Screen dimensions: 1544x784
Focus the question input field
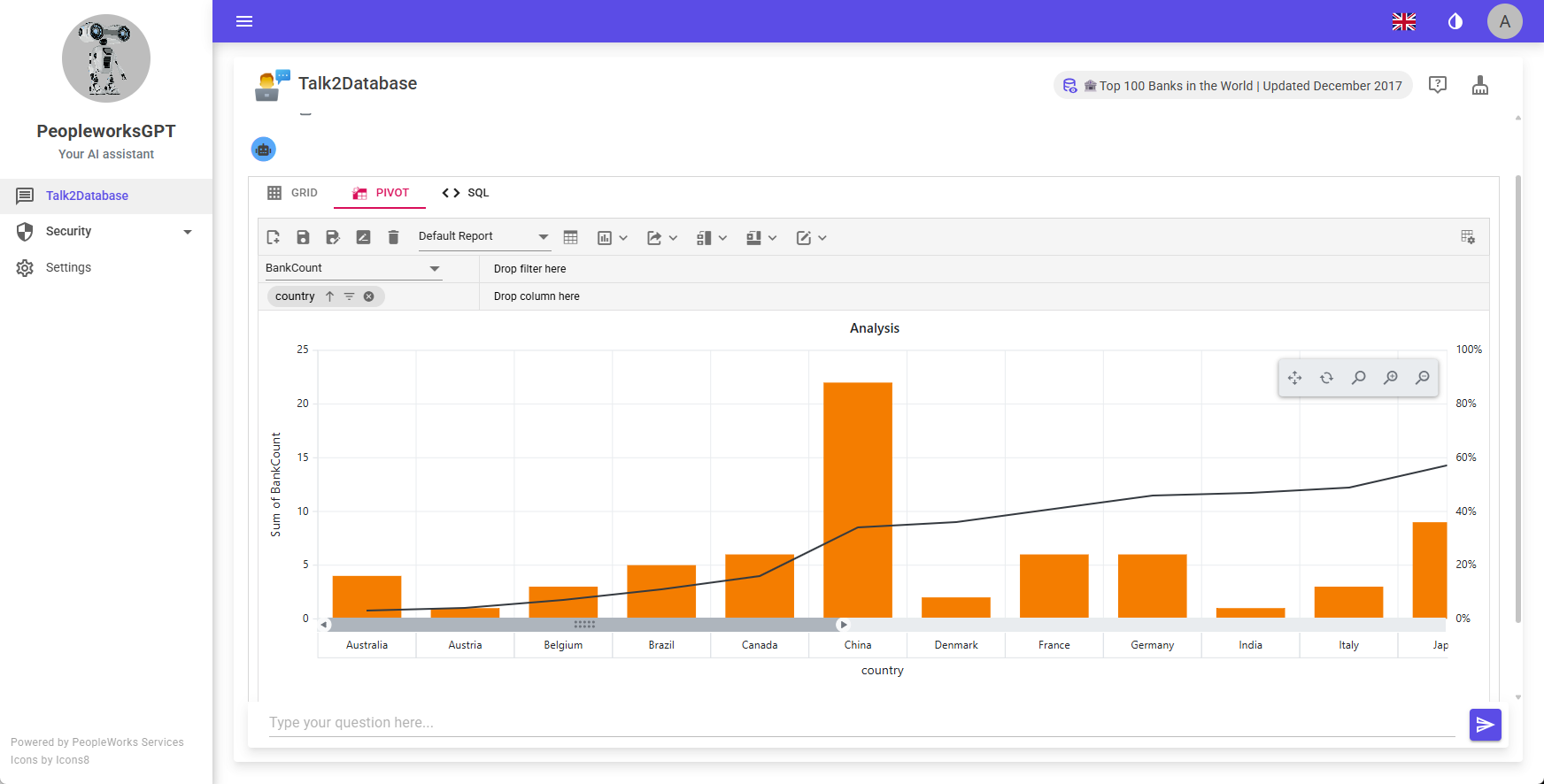[862, 723]
